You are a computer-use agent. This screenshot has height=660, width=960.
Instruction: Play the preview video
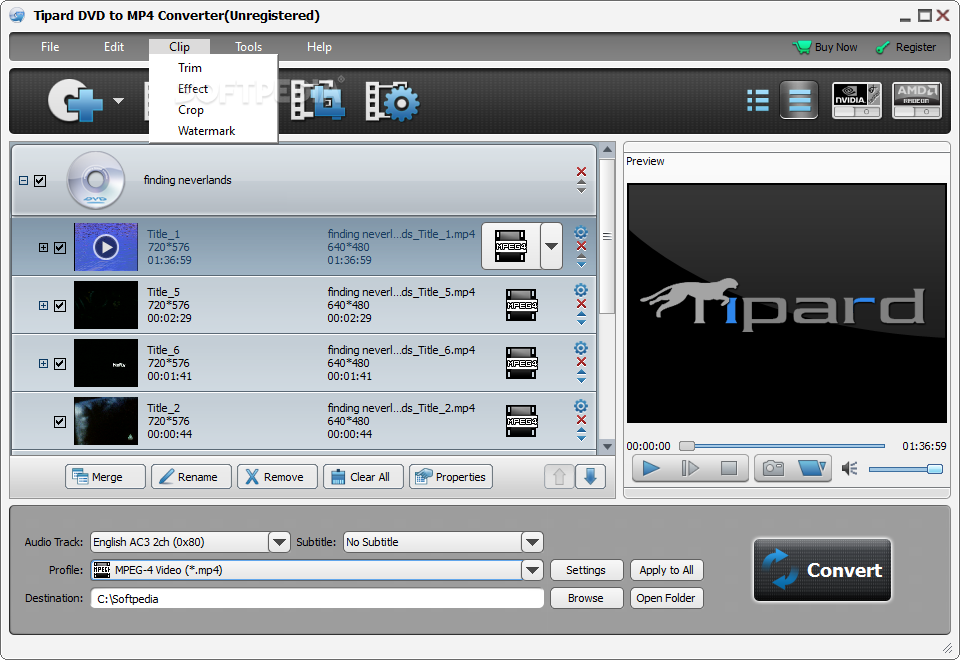coord(651,468)
